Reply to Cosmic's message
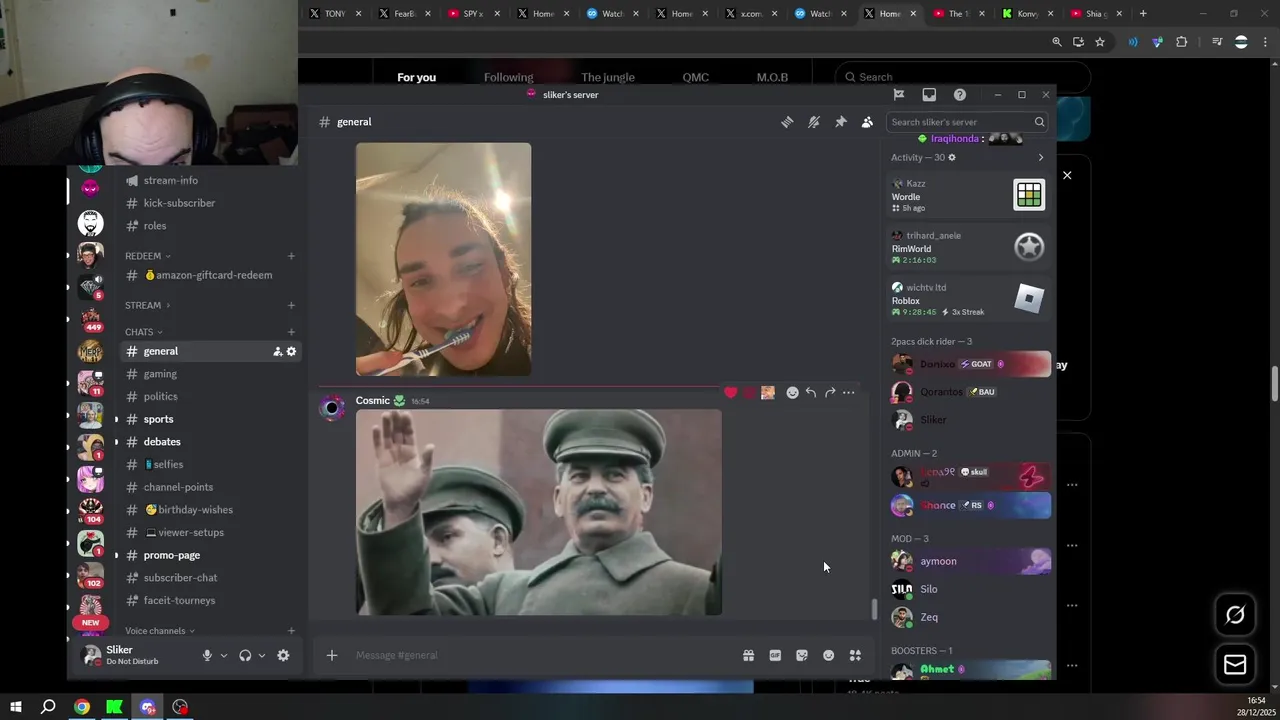Viewport: 1280px width, 720px height. (x=811, y=393)
